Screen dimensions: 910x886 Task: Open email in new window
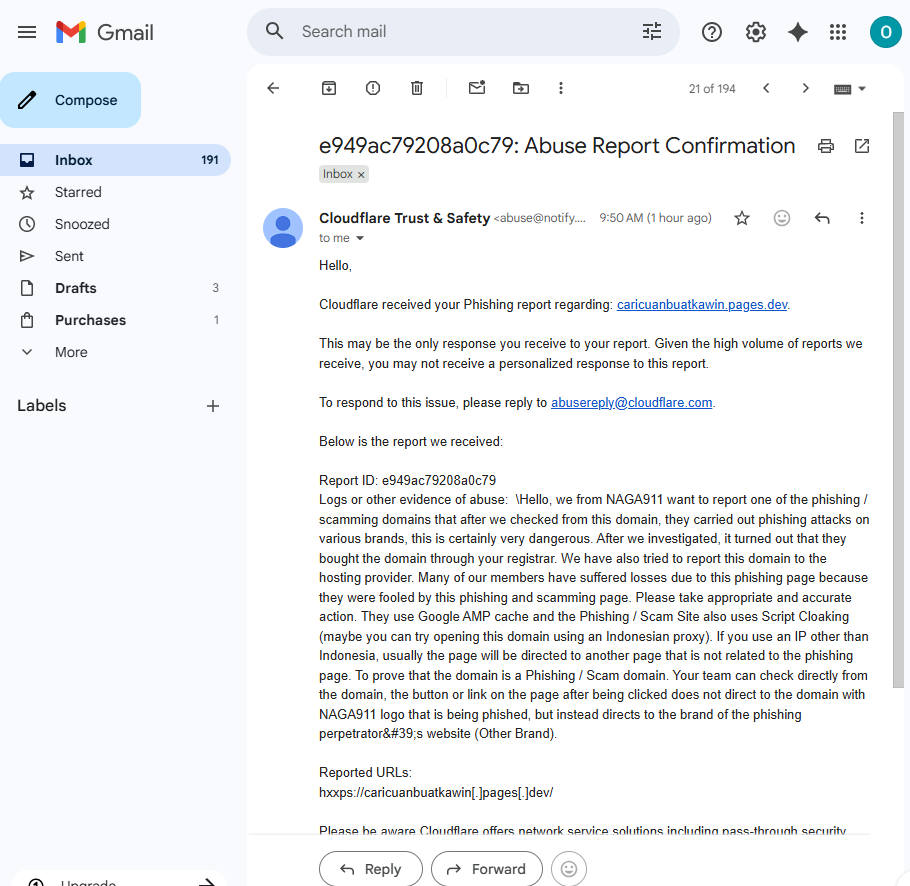coord(862,146)
